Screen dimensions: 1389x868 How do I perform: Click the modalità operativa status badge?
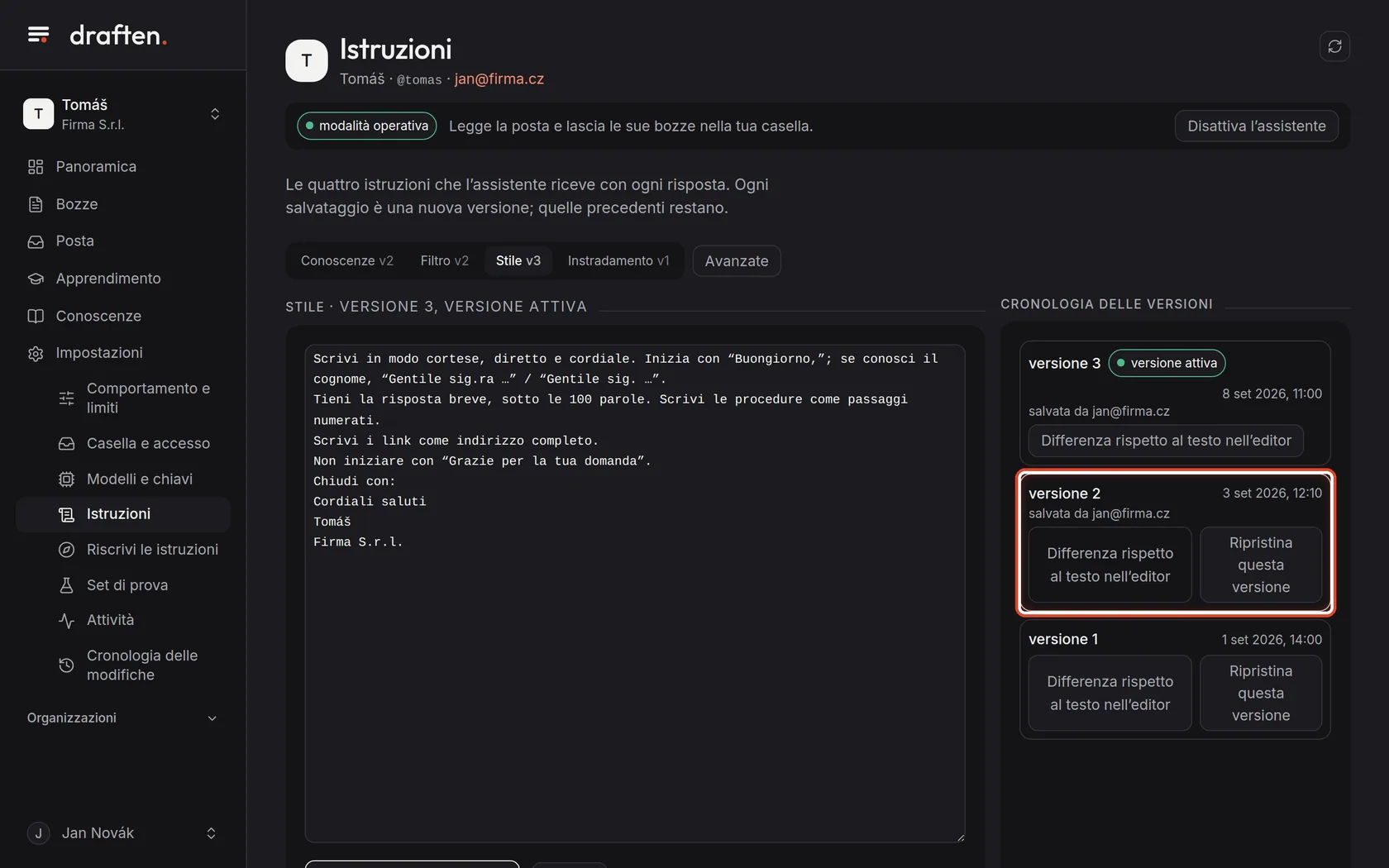pyautogui.click(x=367, y=126)
